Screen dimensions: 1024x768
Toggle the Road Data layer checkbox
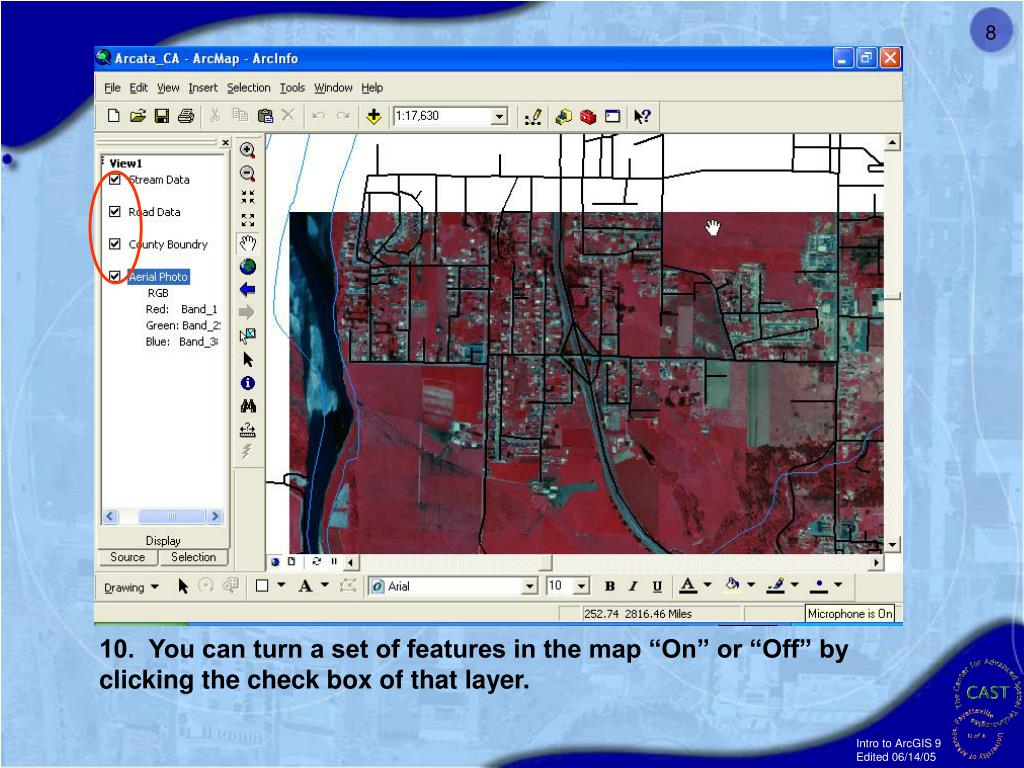[115, 212]
